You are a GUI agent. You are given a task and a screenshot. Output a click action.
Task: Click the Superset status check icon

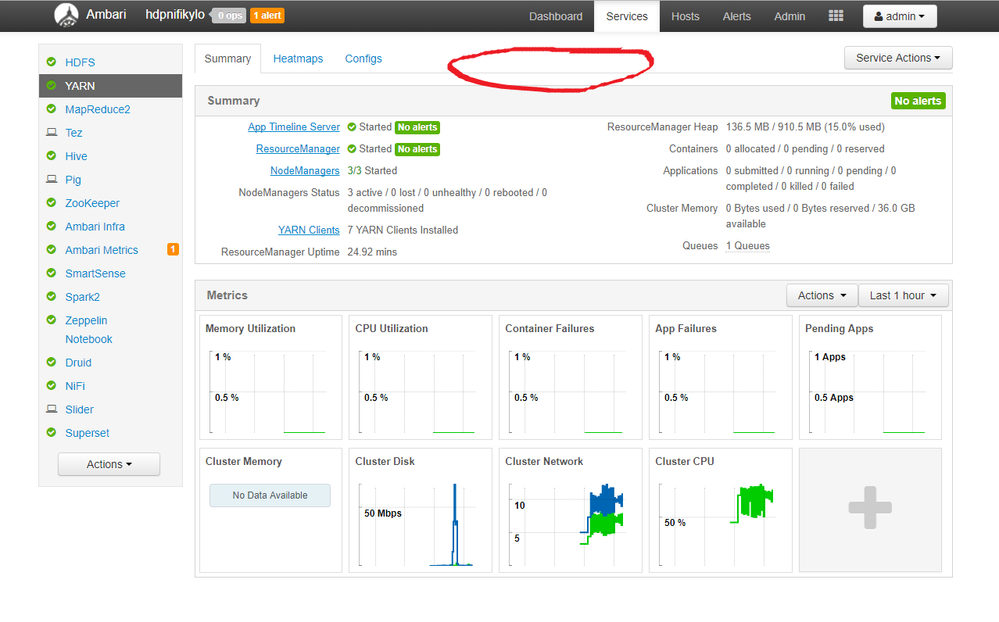(52, 432)
